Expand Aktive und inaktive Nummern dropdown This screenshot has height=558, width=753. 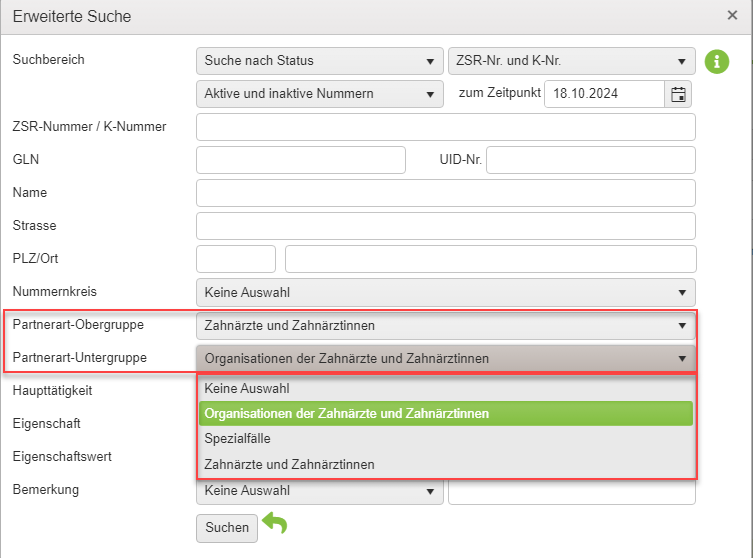(319, 94)
